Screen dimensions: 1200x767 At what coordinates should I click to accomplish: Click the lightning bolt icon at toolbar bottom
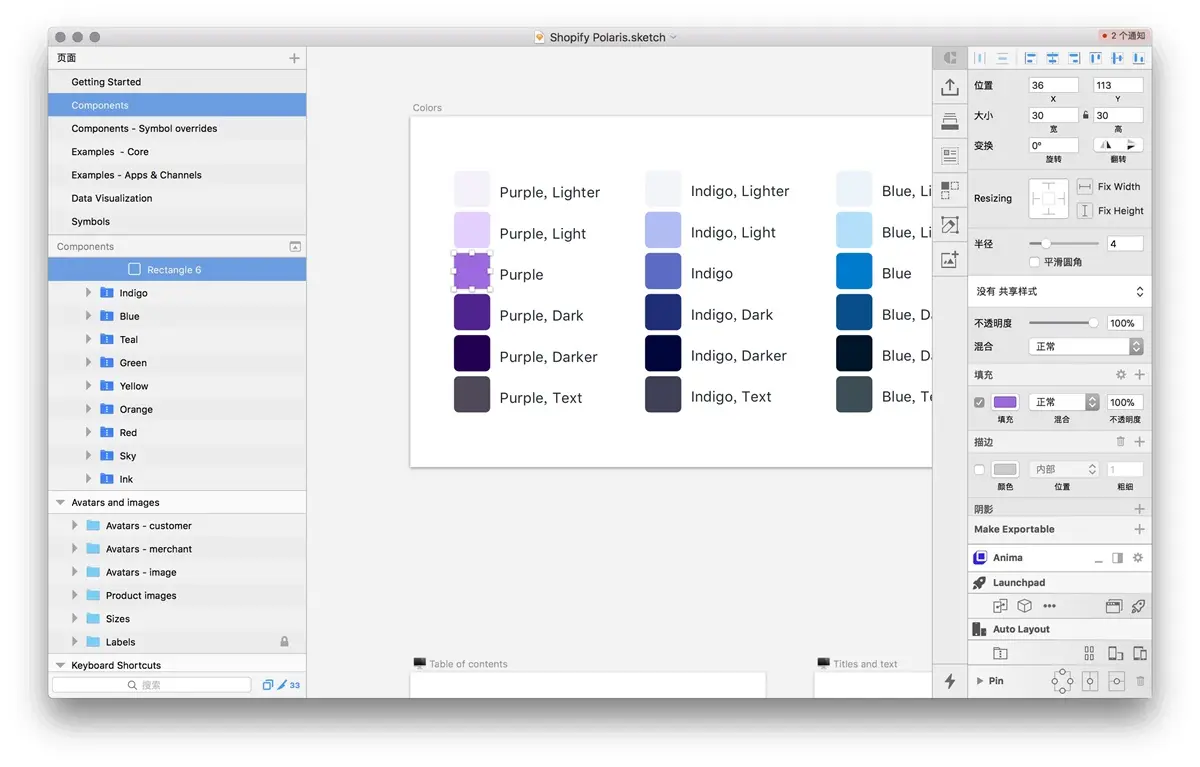[x=949, y=681]
